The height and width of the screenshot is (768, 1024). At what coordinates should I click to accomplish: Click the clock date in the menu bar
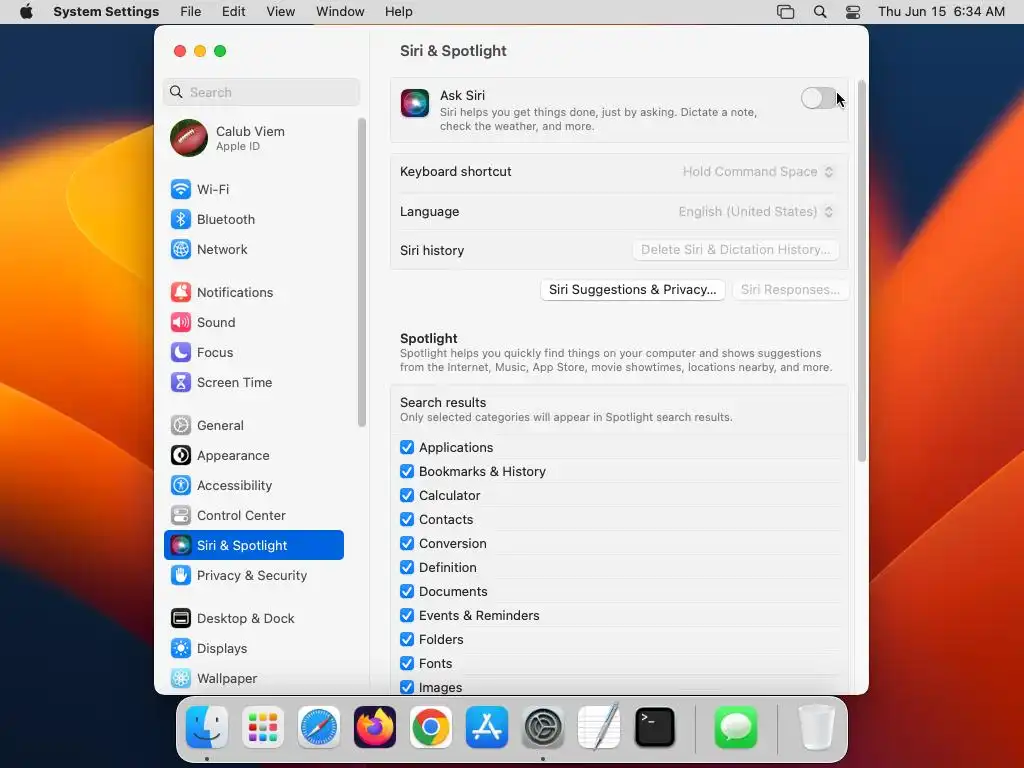click(941, 12)
